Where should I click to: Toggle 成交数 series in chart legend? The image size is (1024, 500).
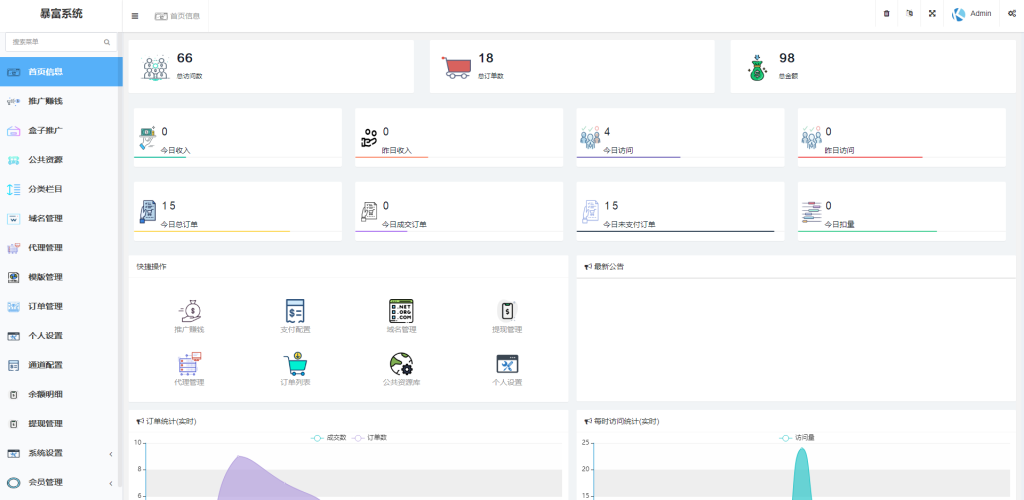(328, 438)
